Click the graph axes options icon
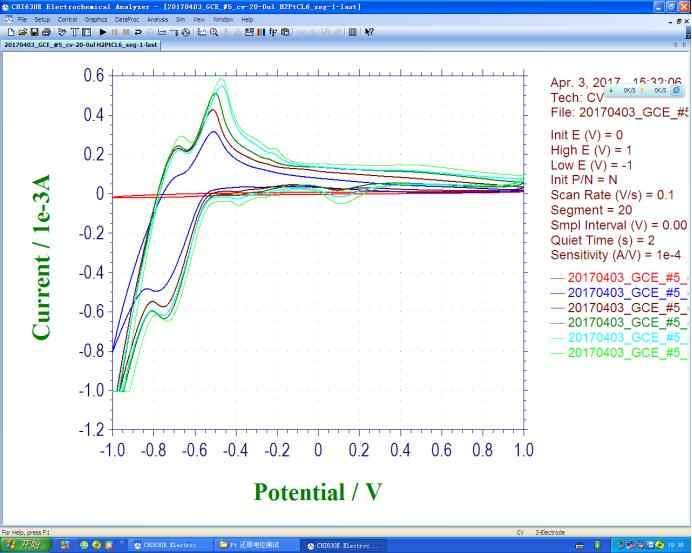692x553 pixels. (202, 32)
